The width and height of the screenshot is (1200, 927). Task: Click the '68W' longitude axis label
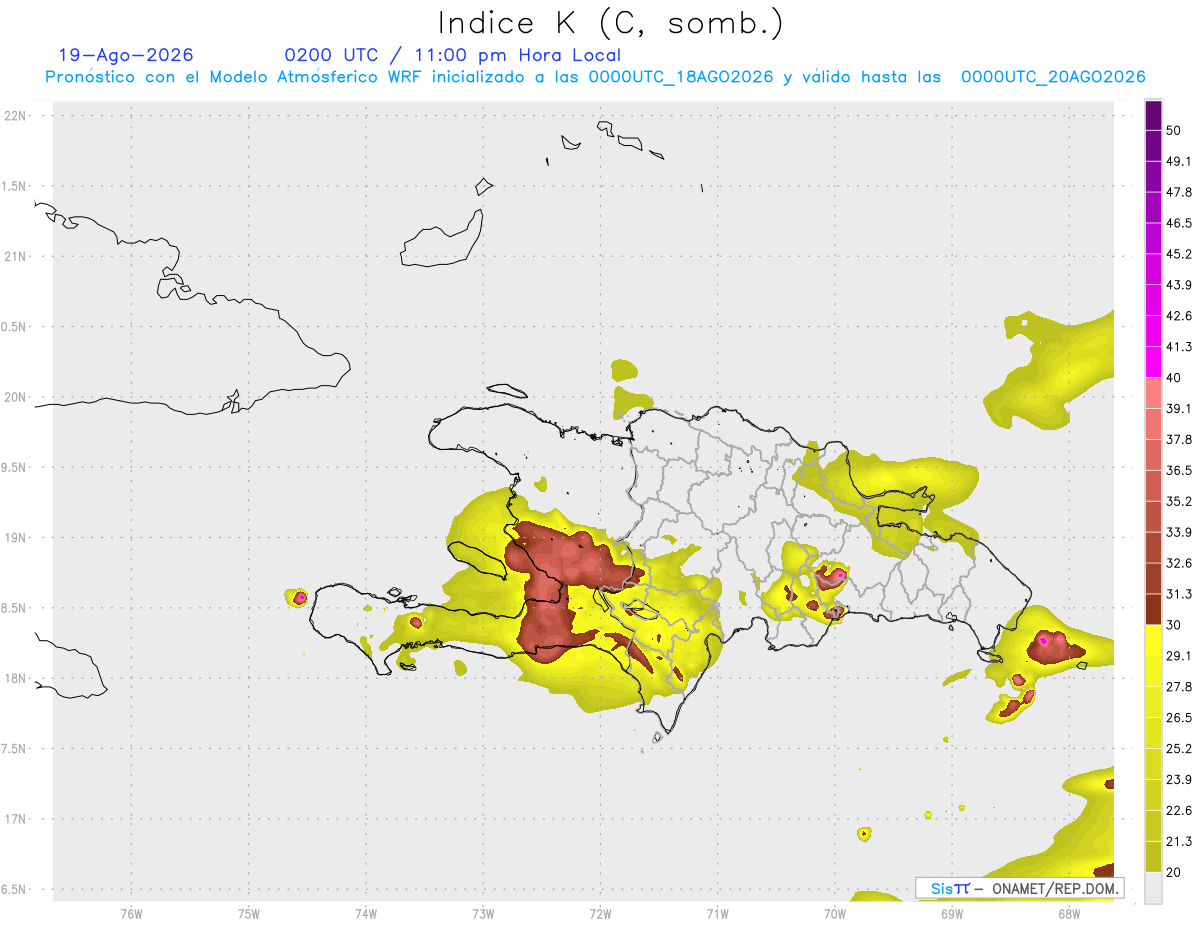(1068, 912)
